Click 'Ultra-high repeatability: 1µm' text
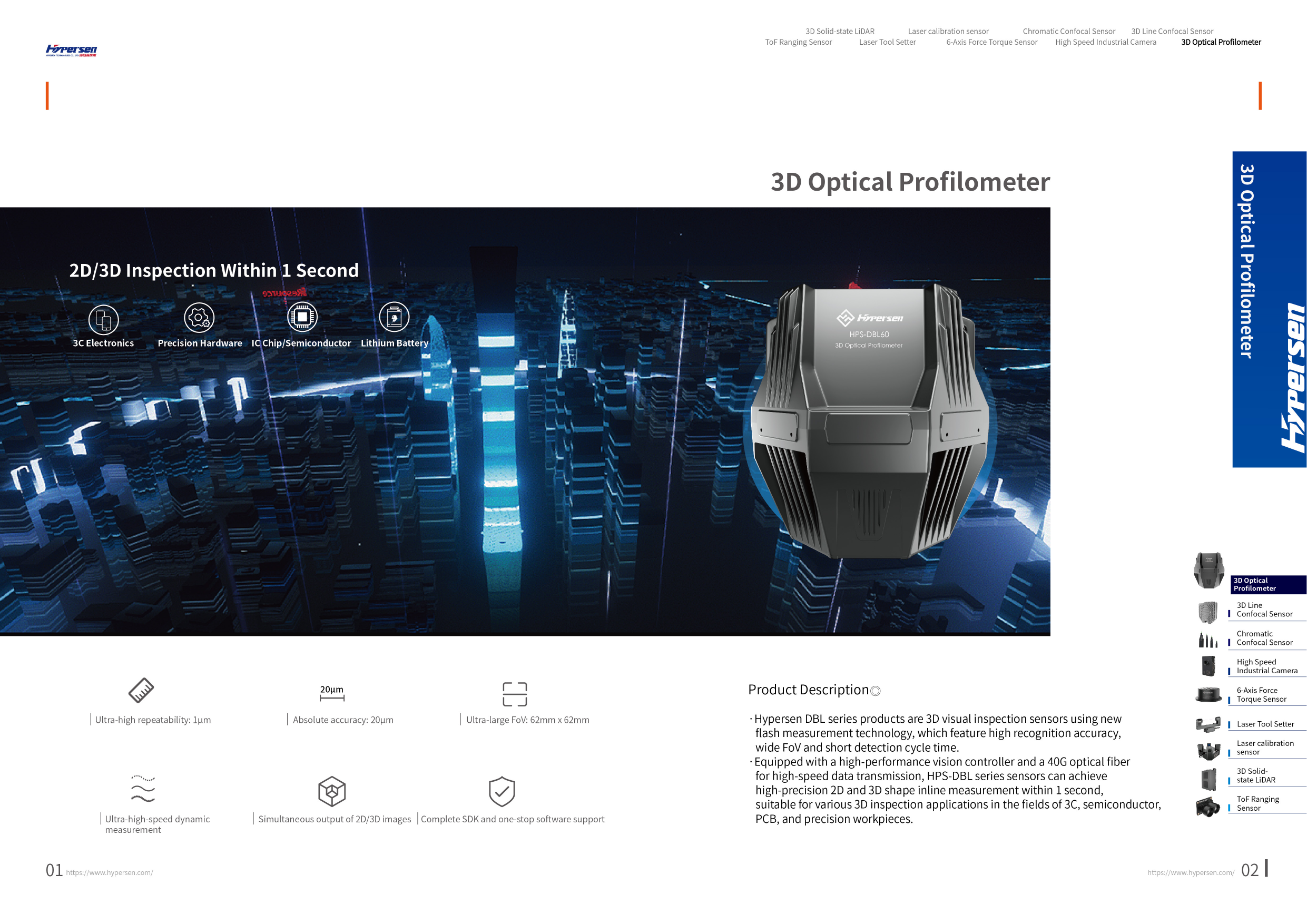Viewport: 1307px width, 924px height. point(153,720)
